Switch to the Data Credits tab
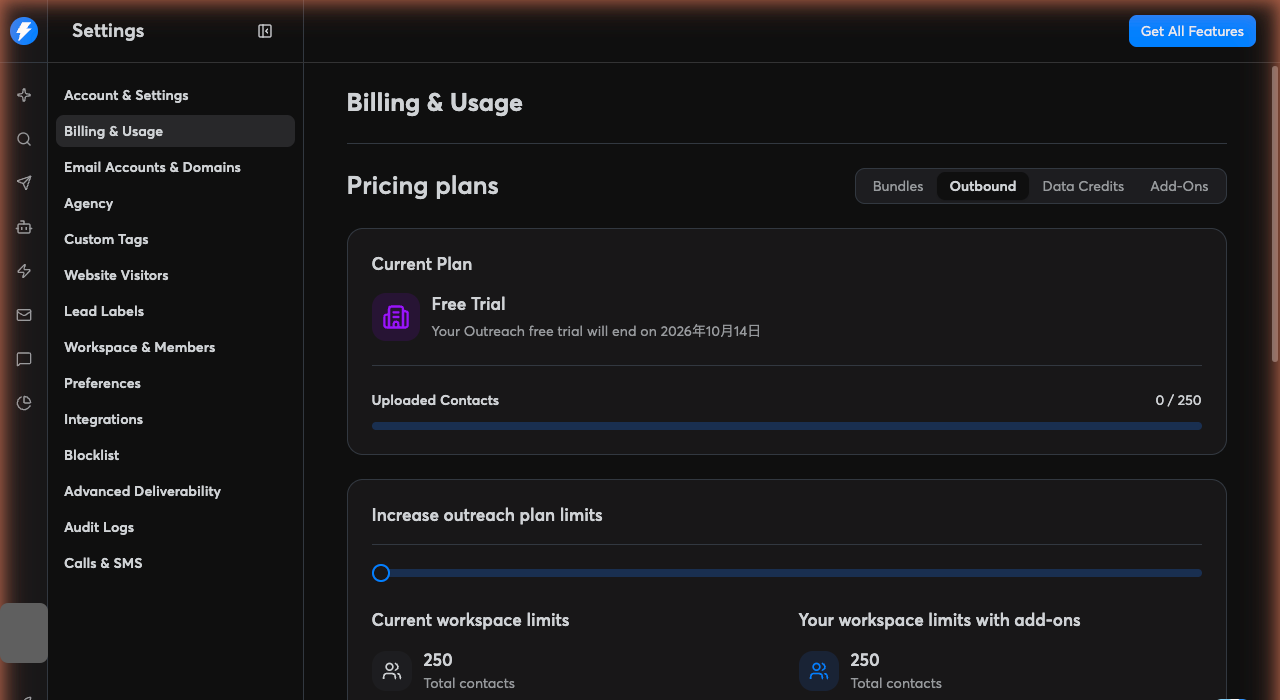 [x=1083, y=186]
